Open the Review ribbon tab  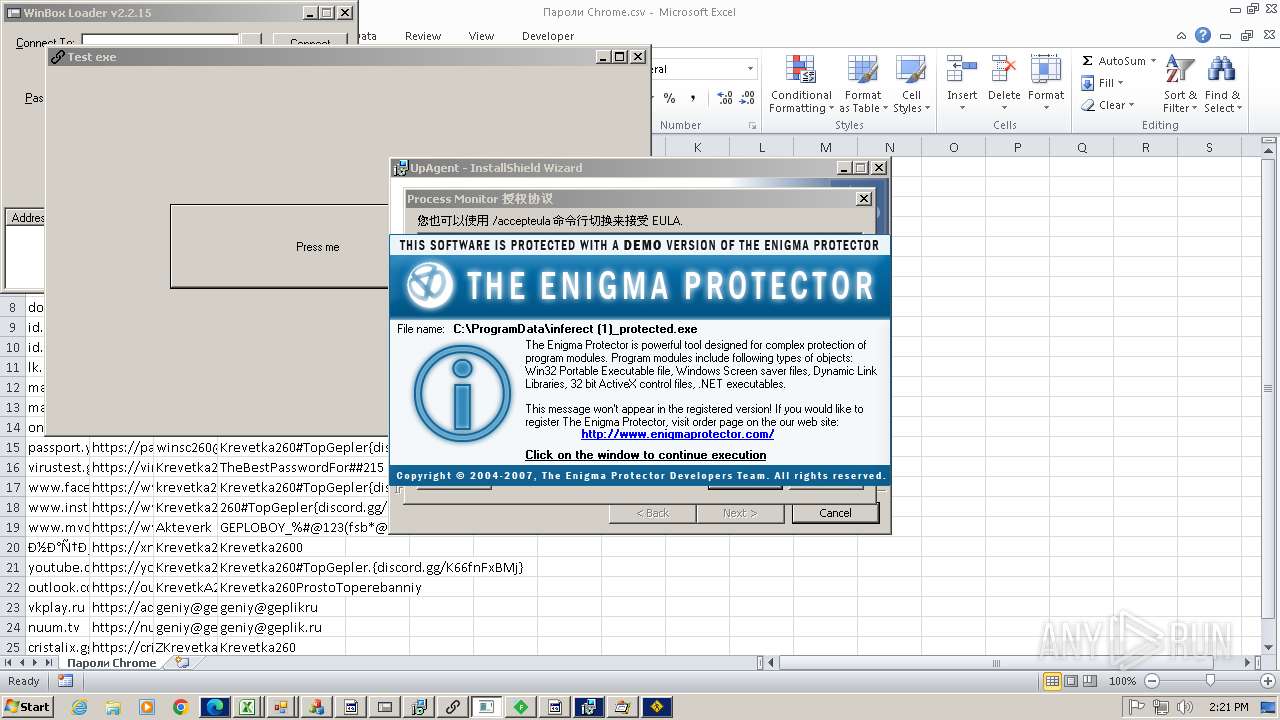(423, 36)
